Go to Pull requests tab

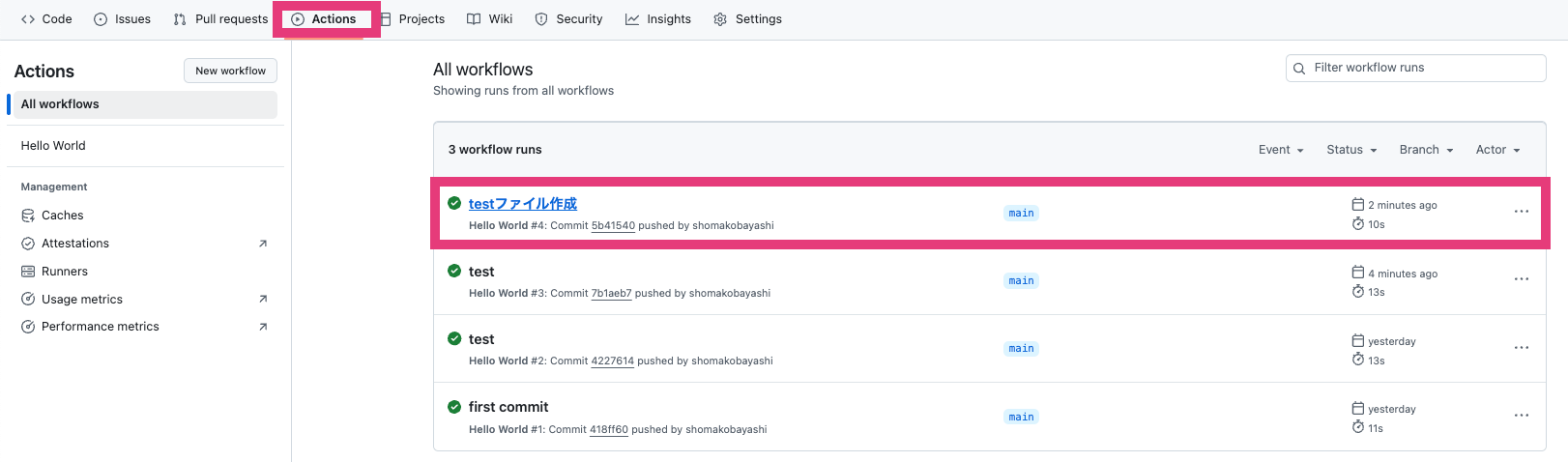pyautogui.click(x=220, y=19)
